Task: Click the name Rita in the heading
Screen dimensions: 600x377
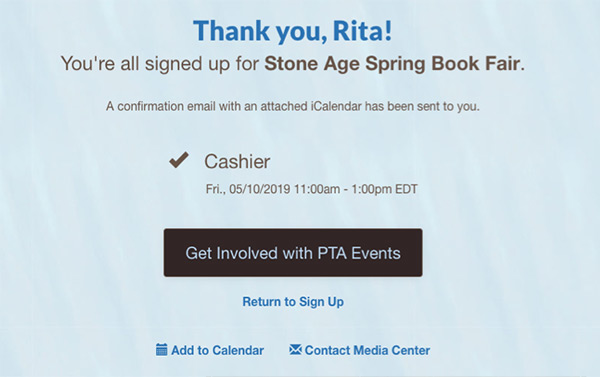Action: click(362, 31)
